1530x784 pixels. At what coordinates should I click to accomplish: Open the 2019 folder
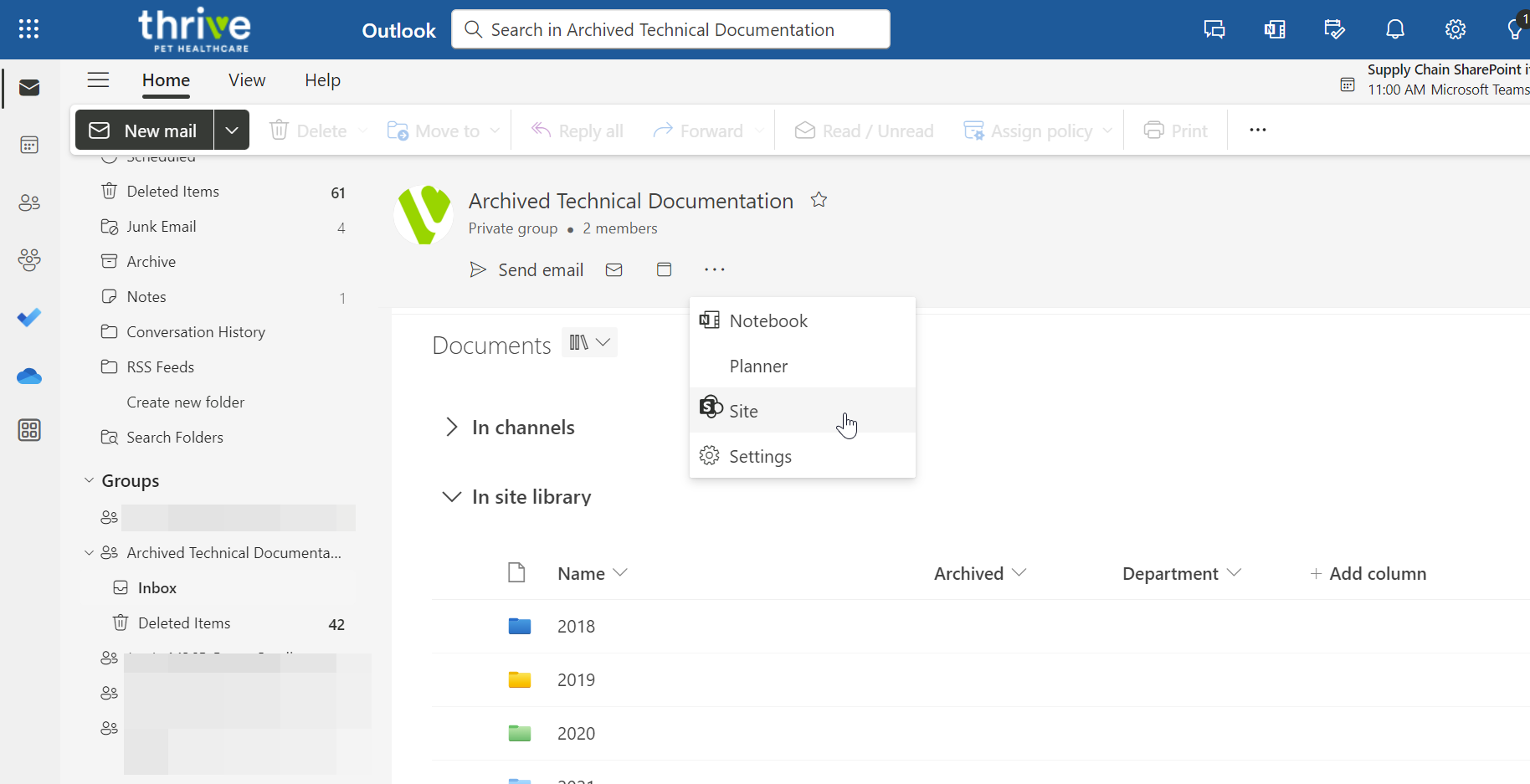point(576,680)
